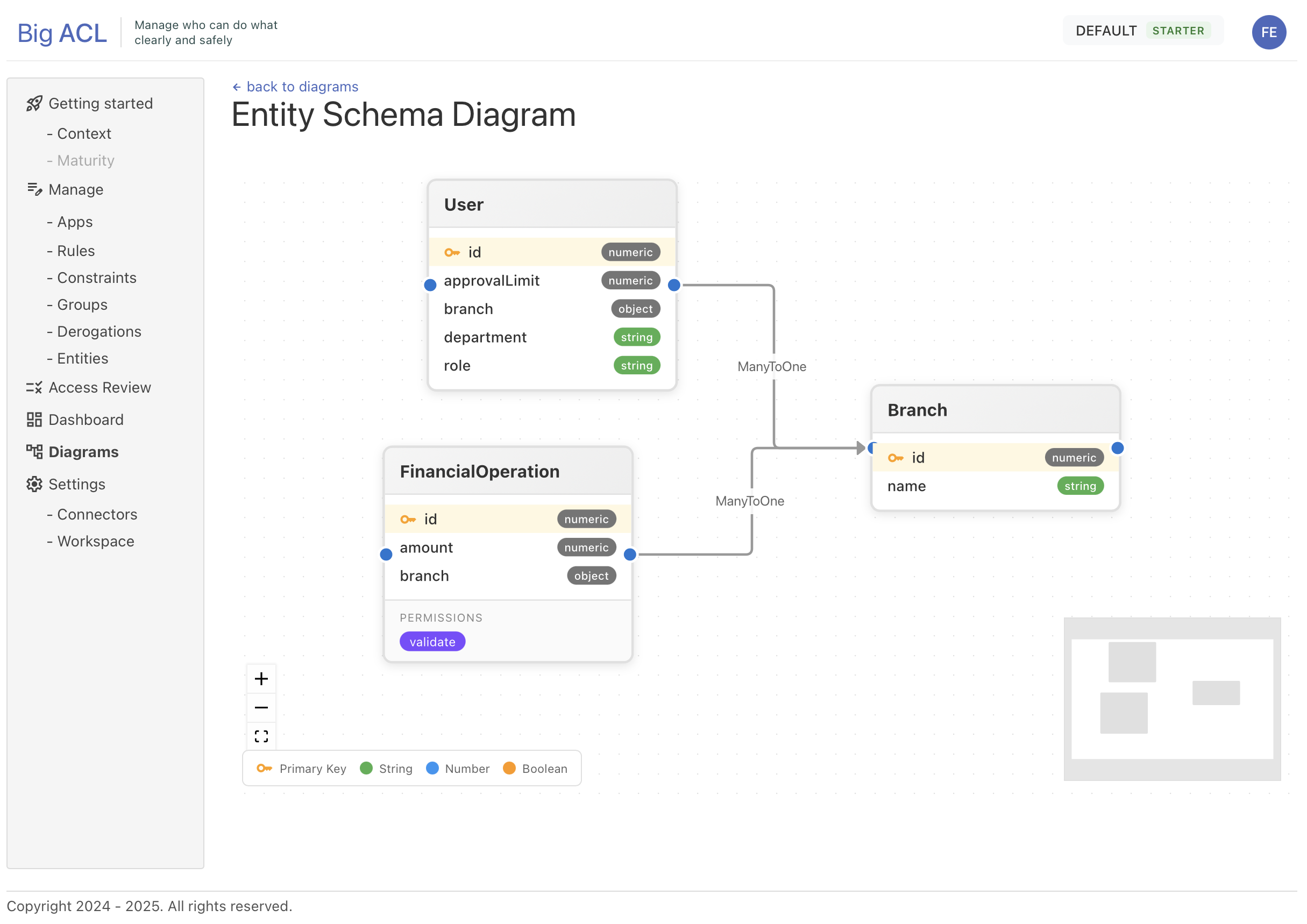Open the FE user avatar menu
Viewport: 1307px width, 924px height.
click(1269, 32)
